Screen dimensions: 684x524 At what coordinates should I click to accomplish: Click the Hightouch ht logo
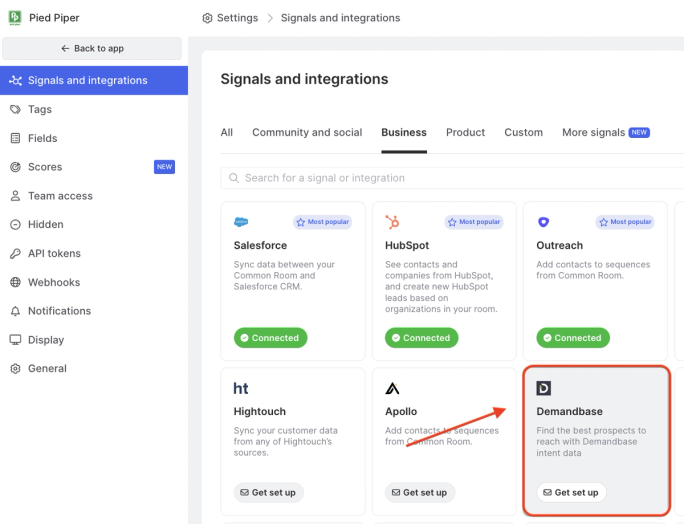tap(241, 388)
